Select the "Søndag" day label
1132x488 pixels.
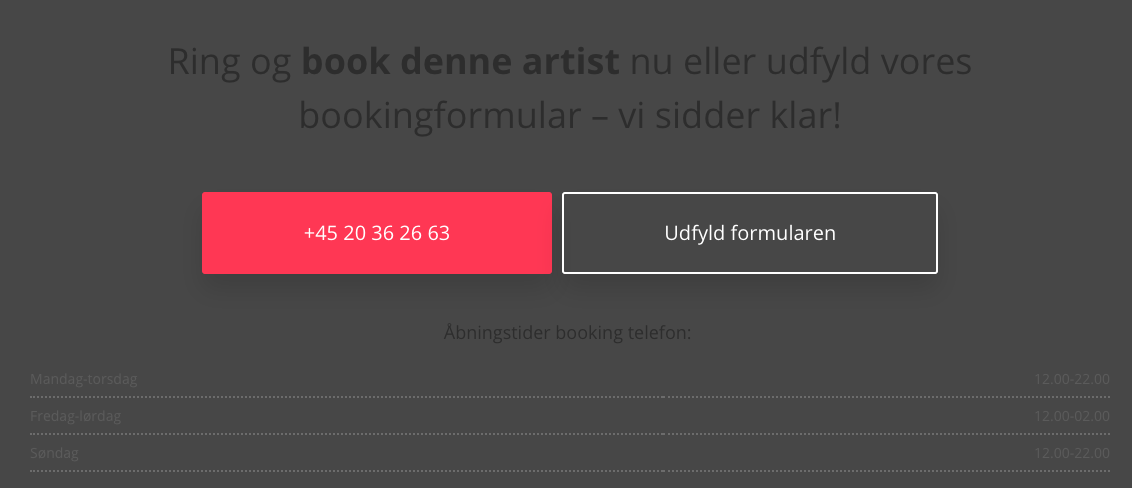click(54, 453)
